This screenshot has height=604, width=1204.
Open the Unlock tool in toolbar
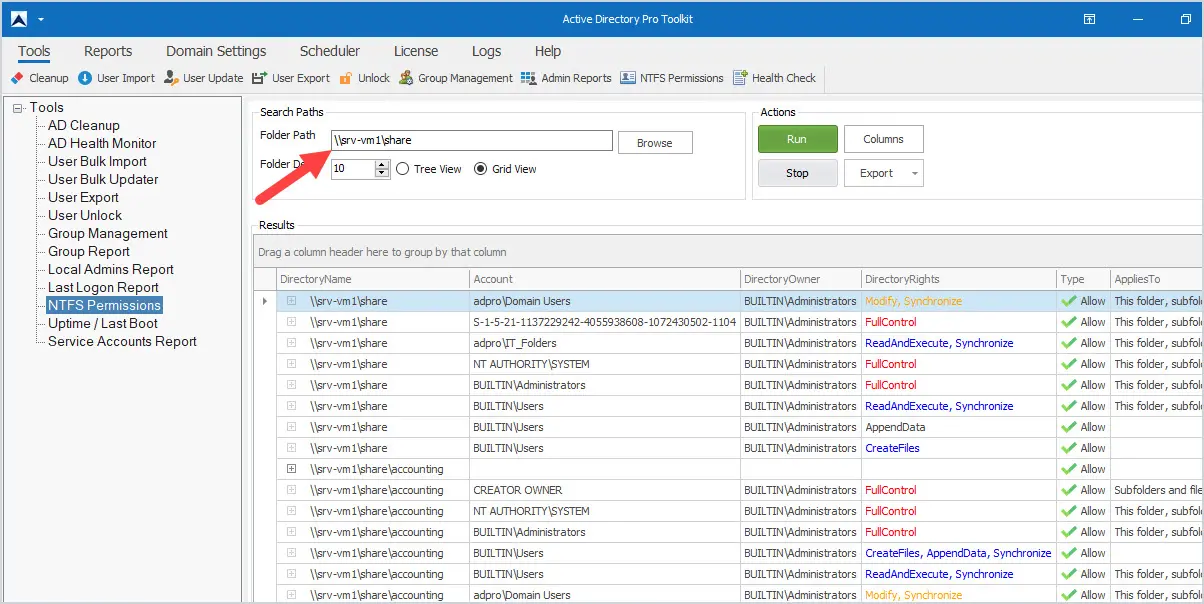coord(365,78)
